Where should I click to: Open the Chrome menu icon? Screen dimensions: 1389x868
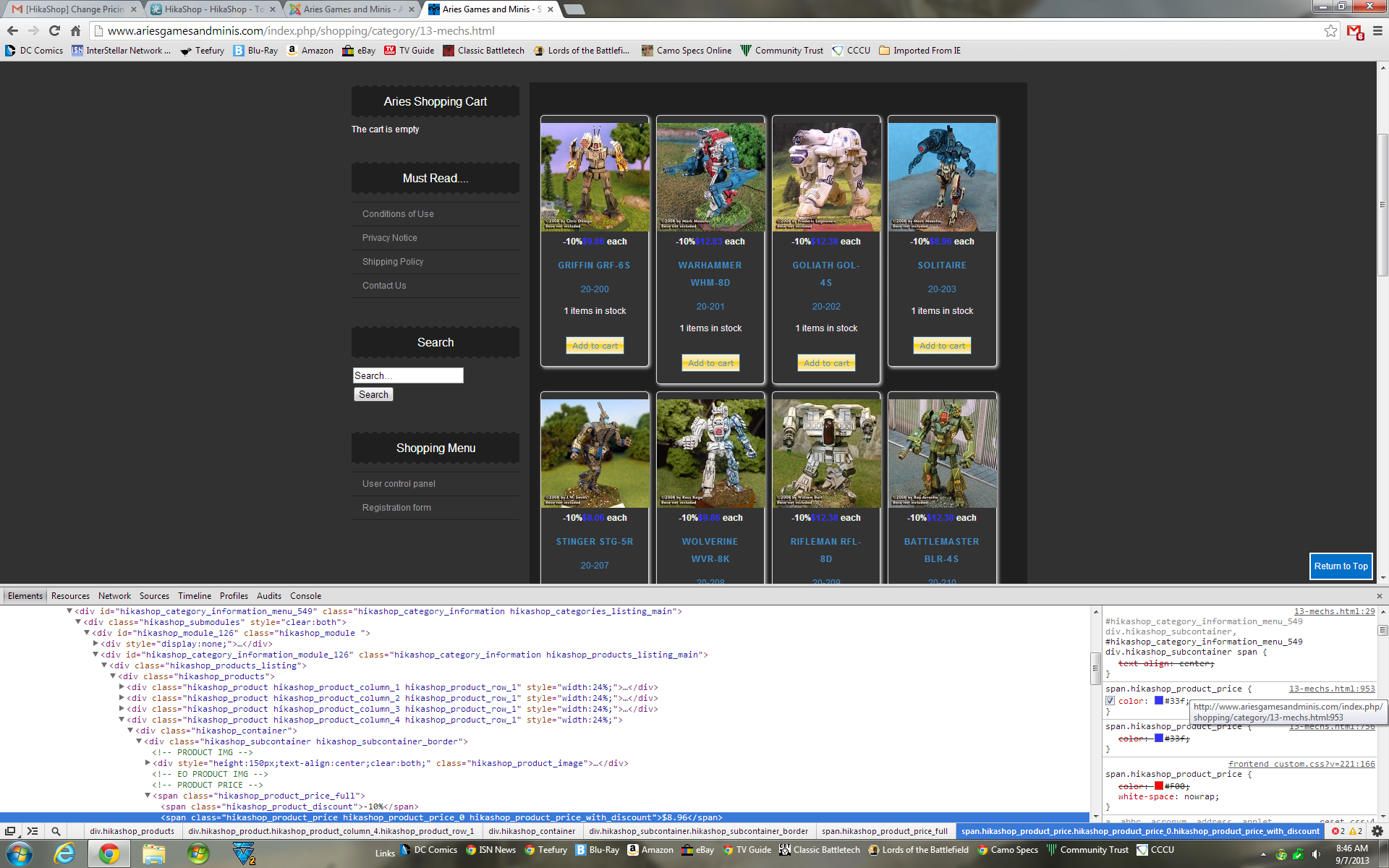pos(1377,30)
